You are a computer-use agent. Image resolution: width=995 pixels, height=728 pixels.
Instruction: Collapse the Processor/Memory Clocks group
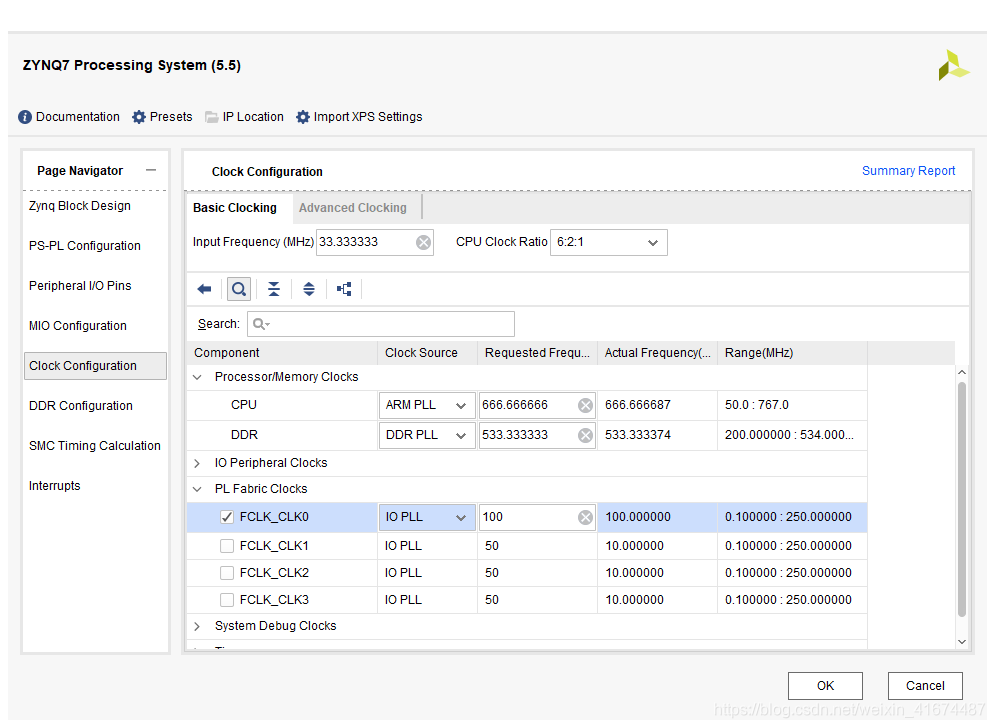[197, 378]
